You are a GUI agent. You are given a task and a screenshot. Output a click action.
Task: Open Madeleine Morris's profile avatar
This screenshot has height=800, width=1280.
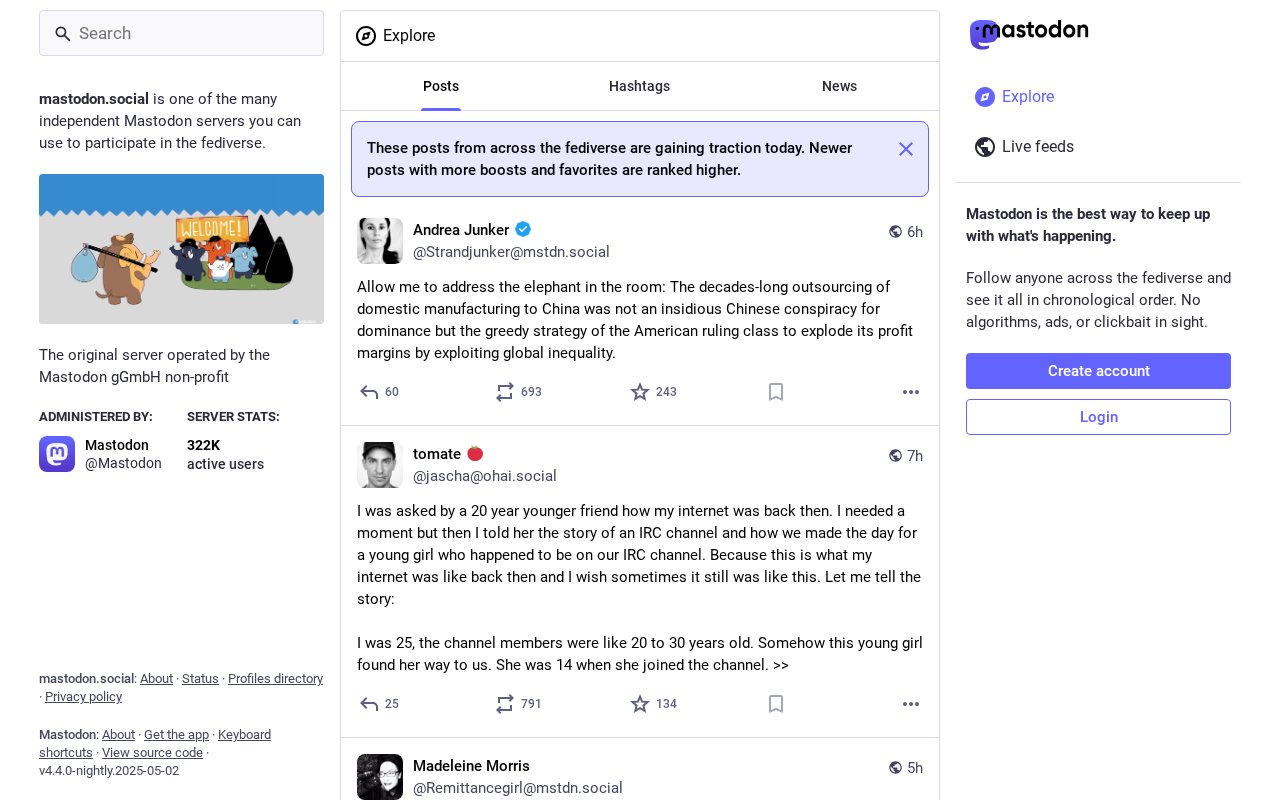380,777
